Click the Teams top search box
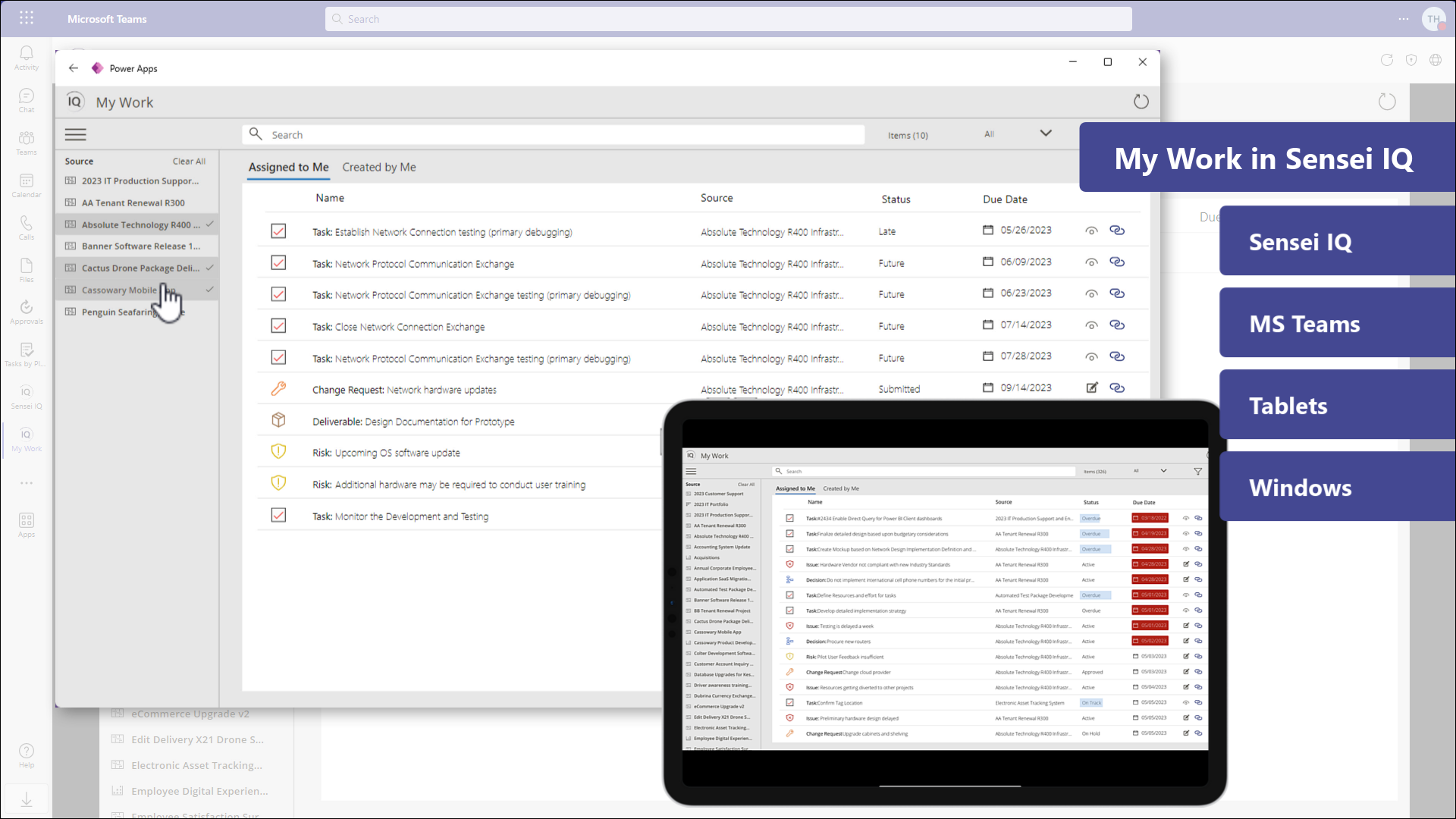1456x819 pixels. click(729, 19)
